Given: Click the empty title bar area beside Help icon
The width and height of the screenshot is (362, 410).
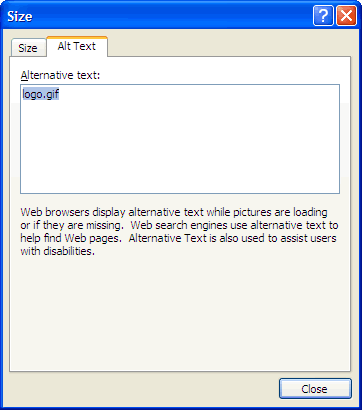Looking at the screenshot, I should [x=173, y=16].
